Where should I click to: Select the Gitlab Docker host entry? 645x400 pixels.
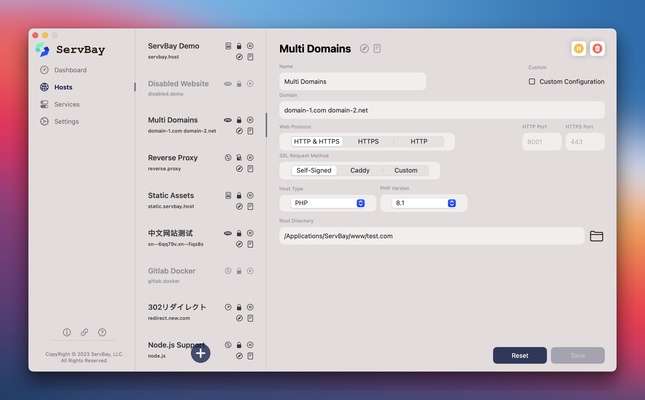click(200, 276)
